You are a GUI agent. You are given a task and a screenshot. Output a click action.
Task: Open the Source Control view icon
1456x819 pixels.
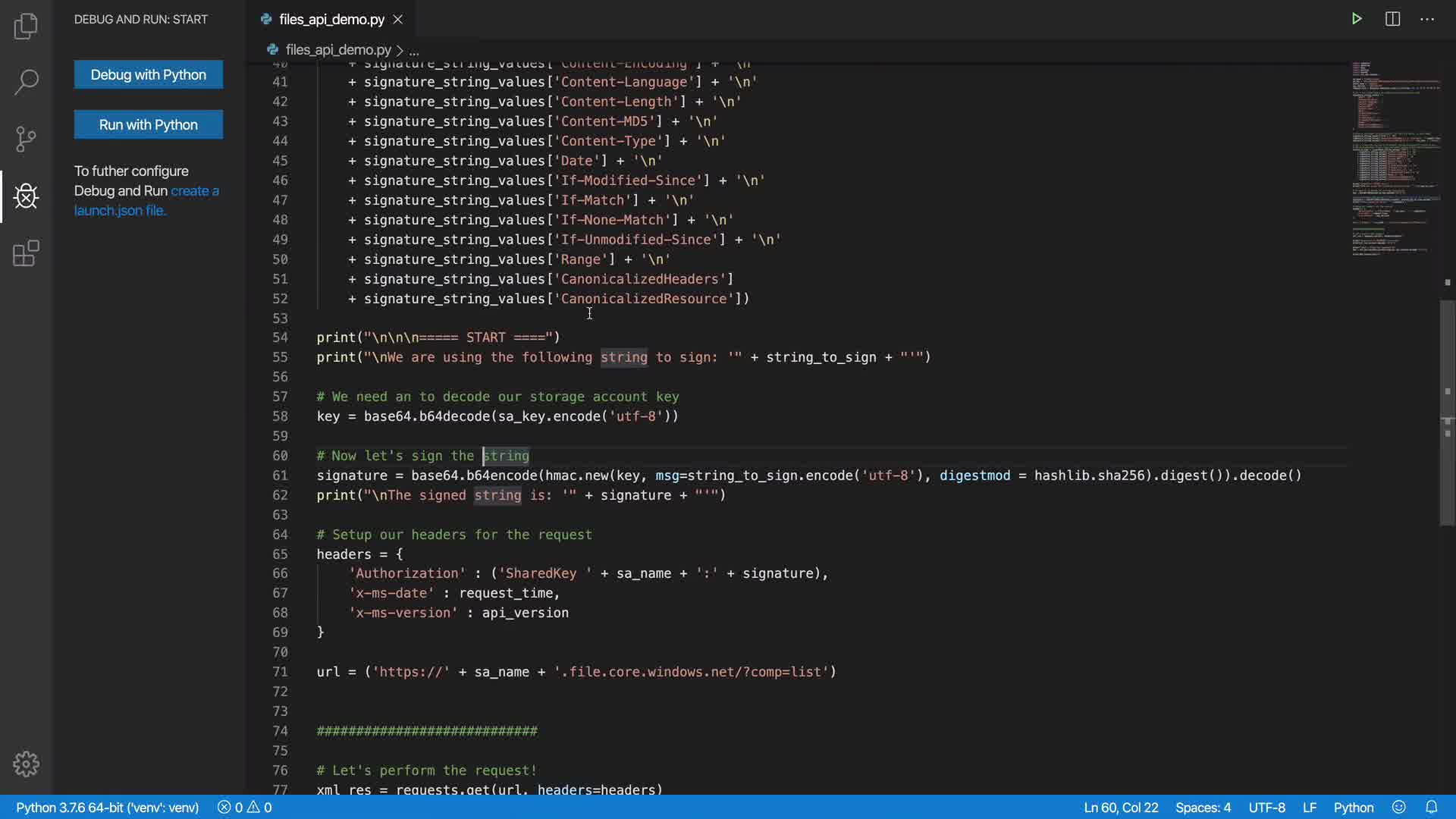26,139
